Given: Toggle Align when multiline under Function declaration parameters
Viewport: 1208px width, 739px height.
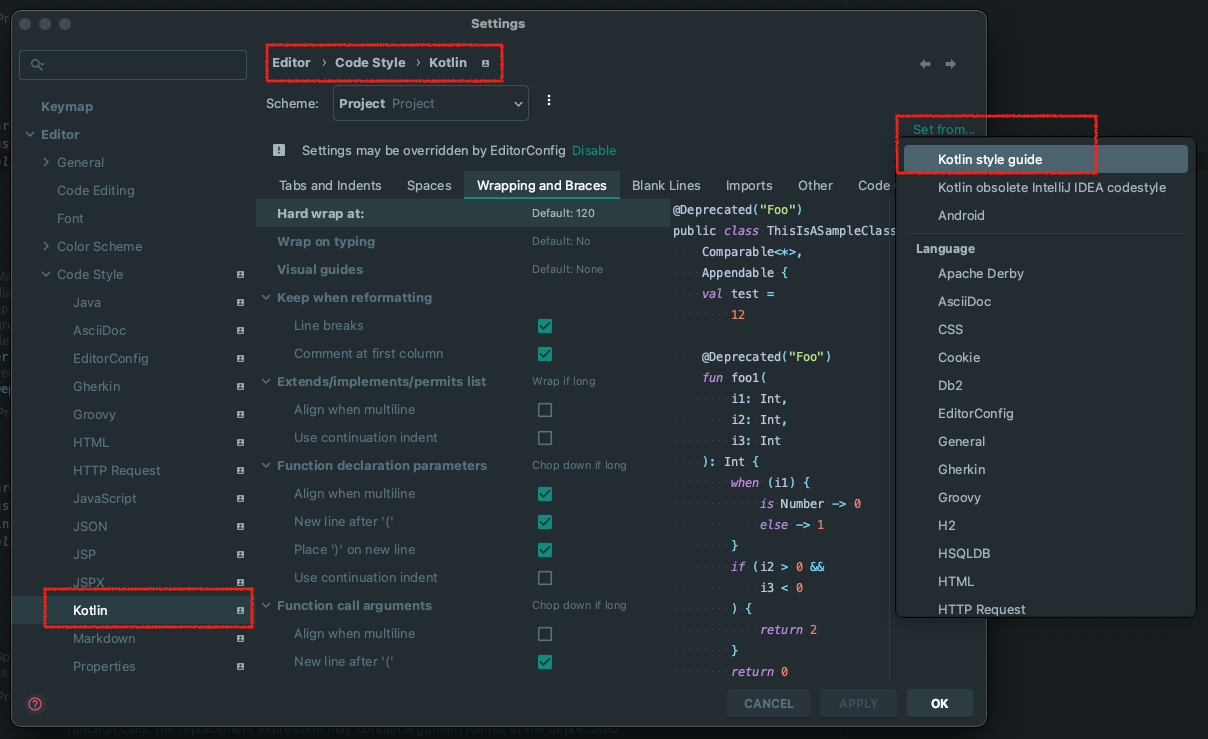Looking at the screenshot, I should (545, 494).
